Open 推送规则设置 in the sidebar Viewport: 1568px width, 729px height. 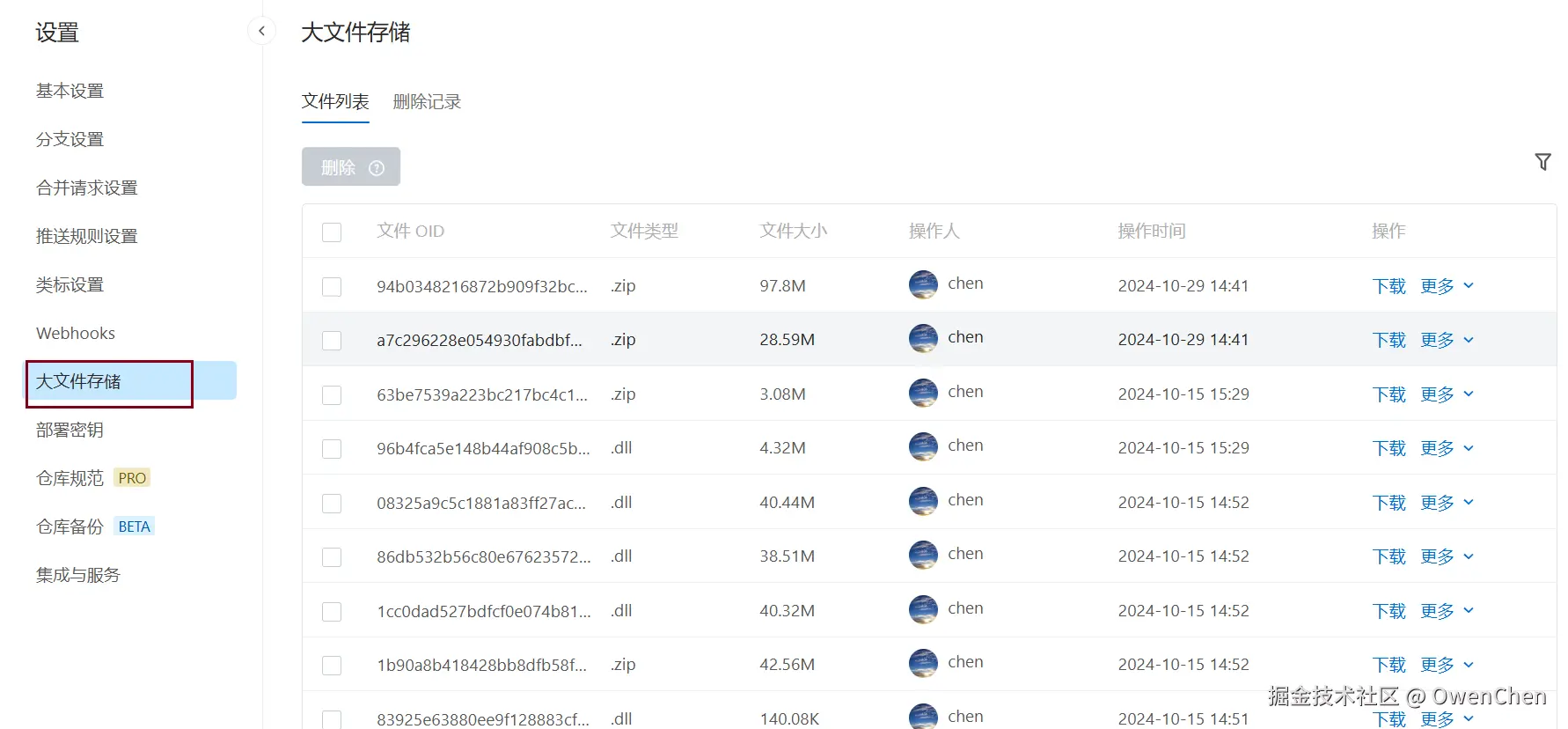click(x=86, y=236)
